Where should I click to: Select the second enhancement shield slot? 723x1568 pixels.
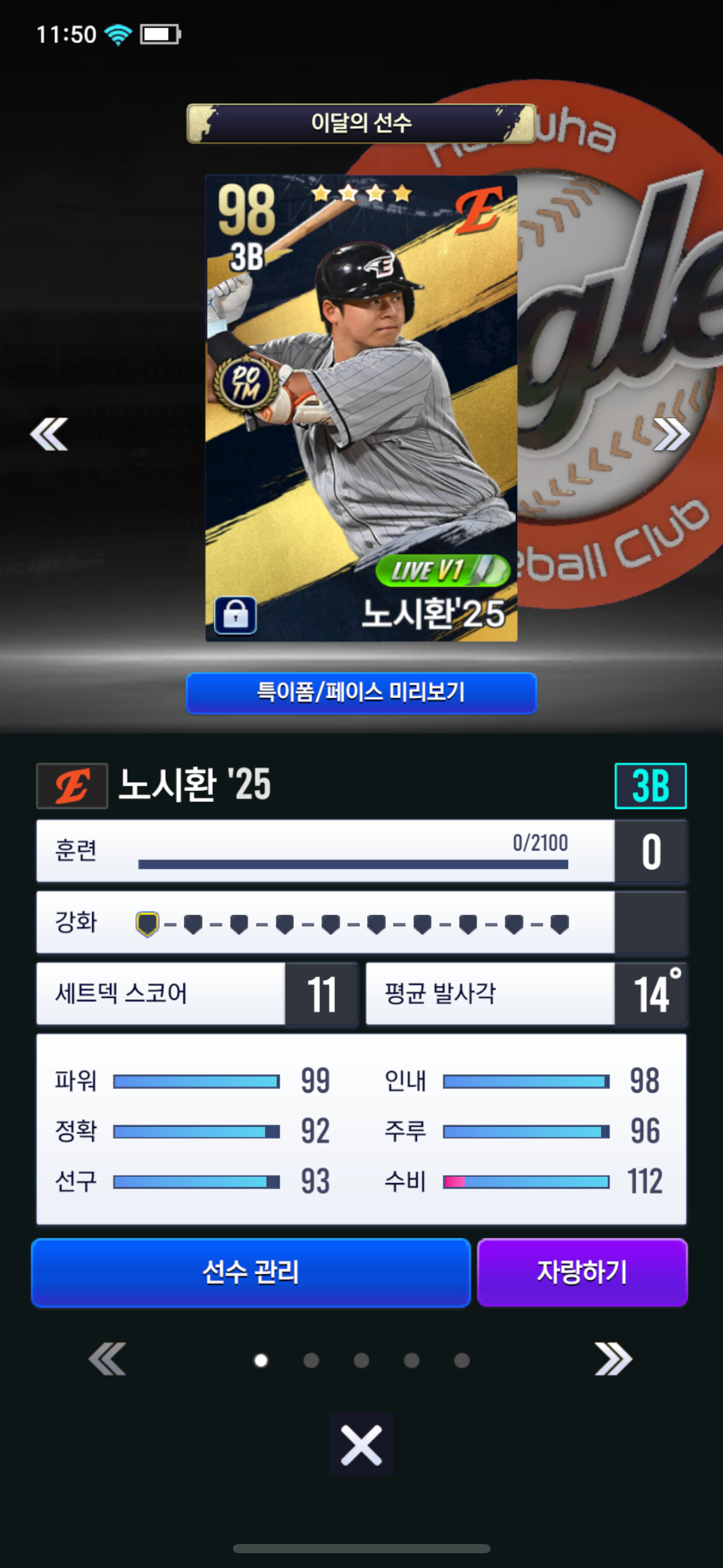point(193,924)
